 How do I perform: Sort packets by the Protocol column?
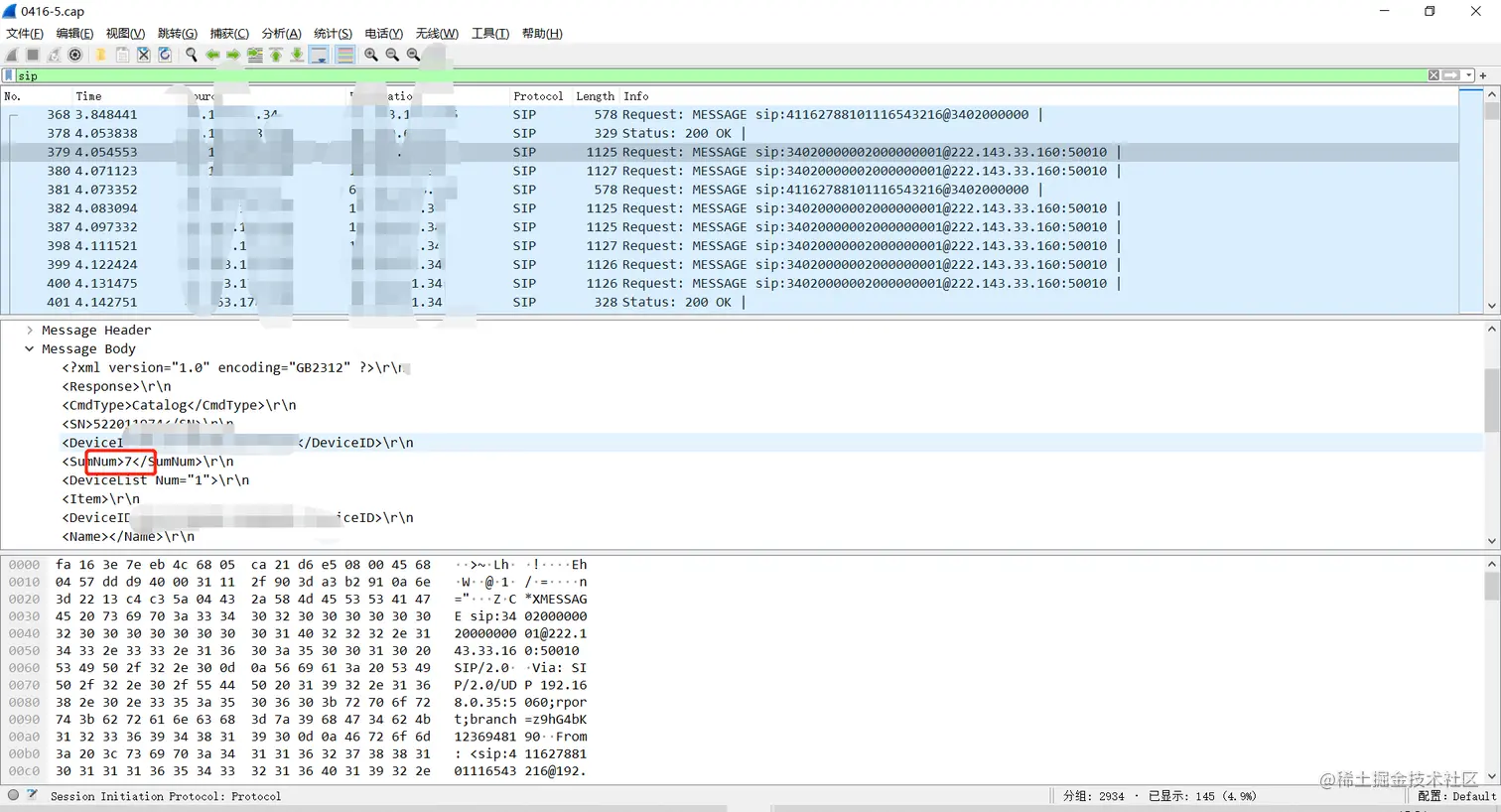point(538,96)
